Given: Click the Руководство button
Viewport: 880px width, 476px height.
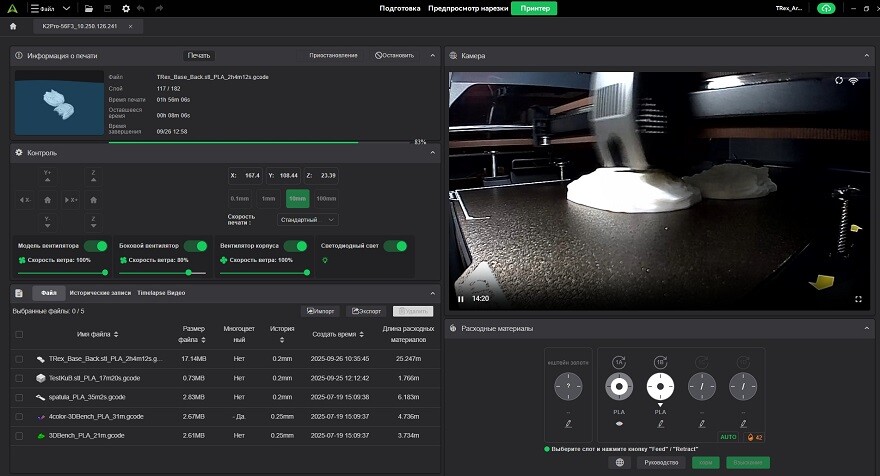Looking at the screenshot, I should (x=662, y=462).
